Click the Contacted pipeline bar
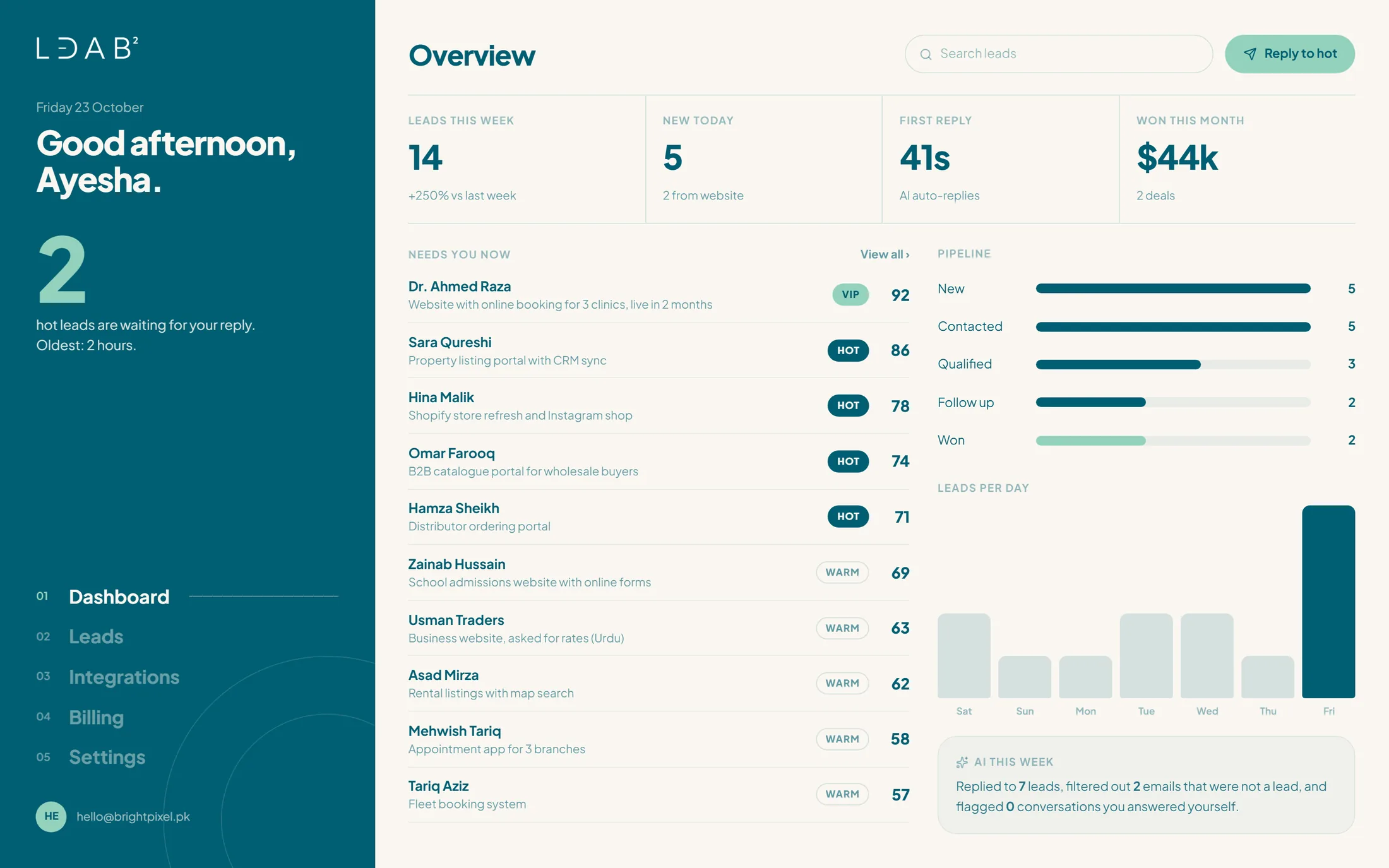The image size is (1389, 868). (1173, 327)
